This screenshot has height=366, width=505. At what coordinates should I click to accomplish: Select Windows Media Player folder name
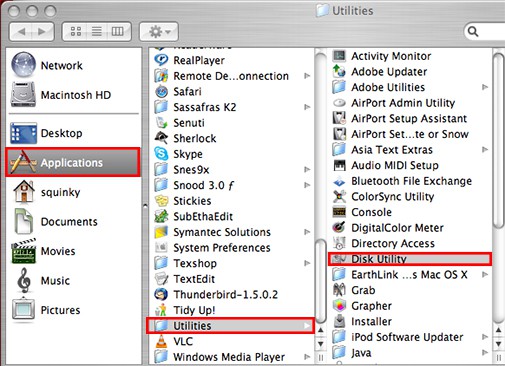tap(229, 357)
